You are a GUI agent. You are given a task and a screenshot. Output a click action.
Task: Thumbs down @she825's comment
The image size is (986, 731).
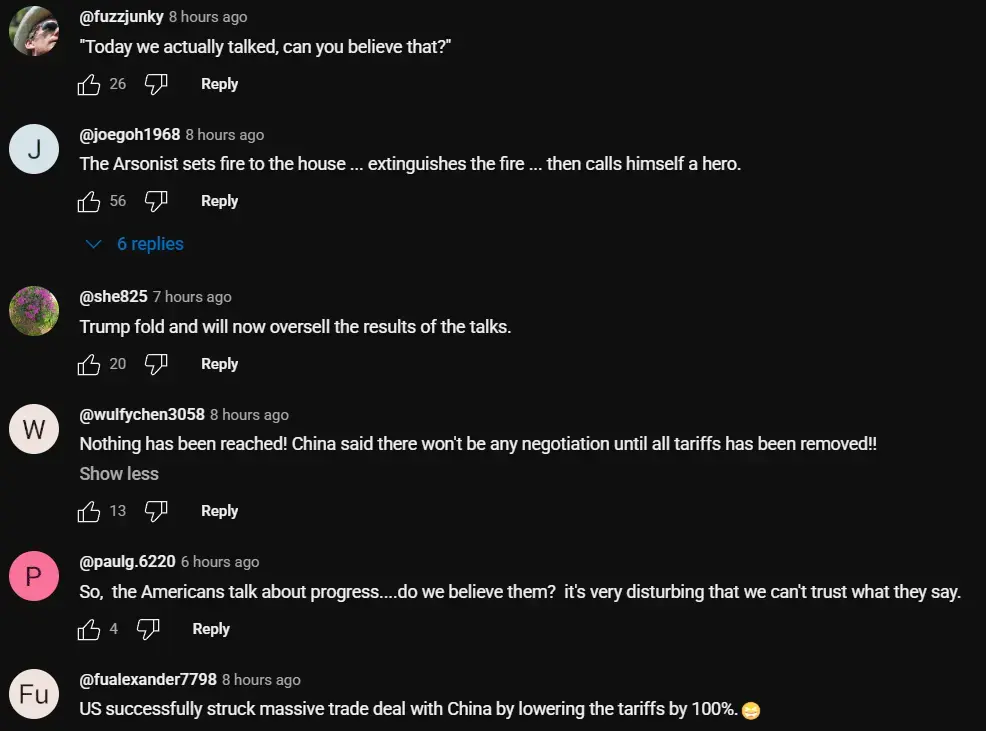pyautogui.click(x=156, y=365)
